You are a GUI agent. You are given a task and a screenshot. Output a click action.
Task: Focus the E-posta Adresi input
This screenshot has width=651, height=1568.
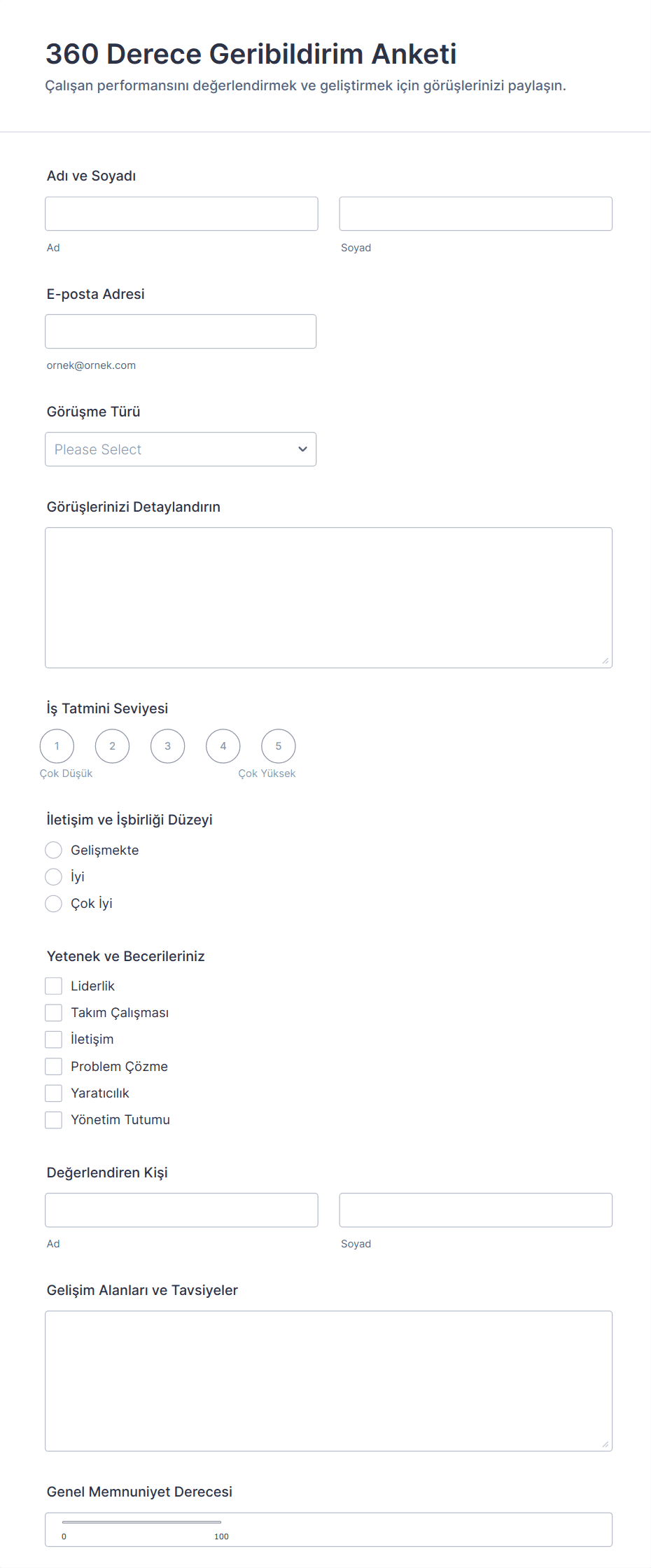(x=181, y=331)
